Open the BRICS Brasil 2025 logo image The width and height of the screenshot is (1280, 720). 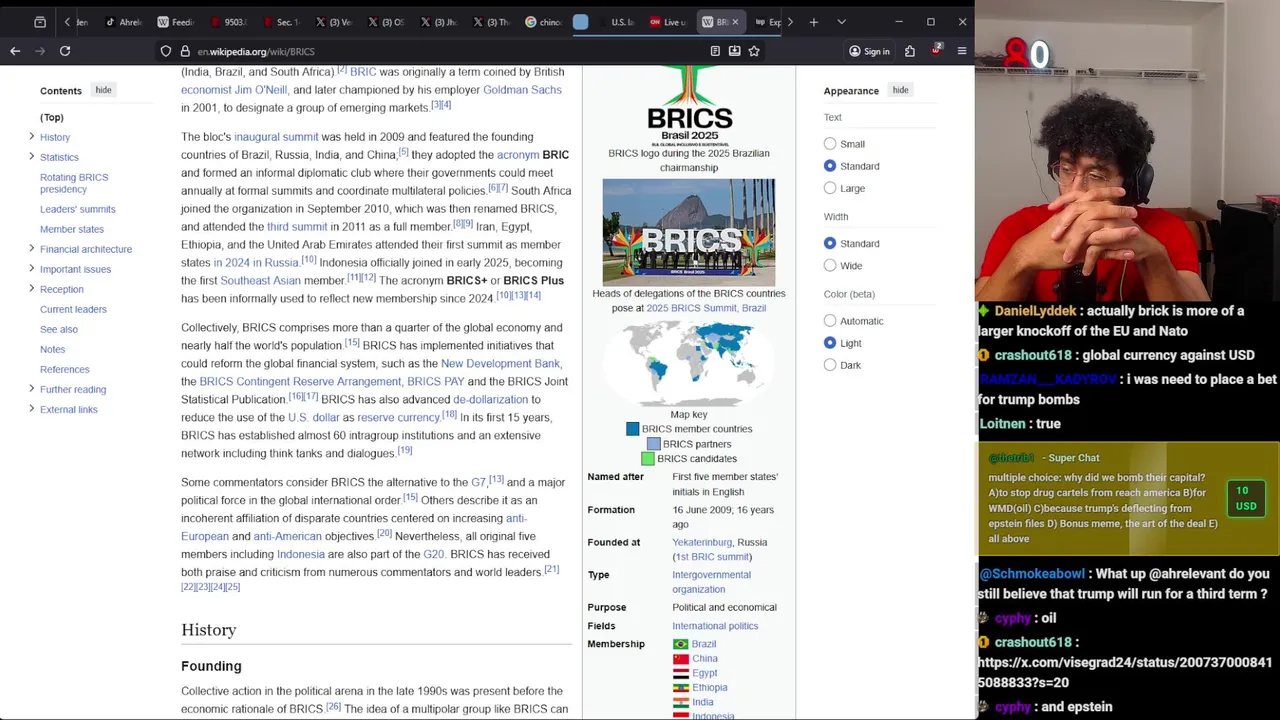[x=689, y=105]
